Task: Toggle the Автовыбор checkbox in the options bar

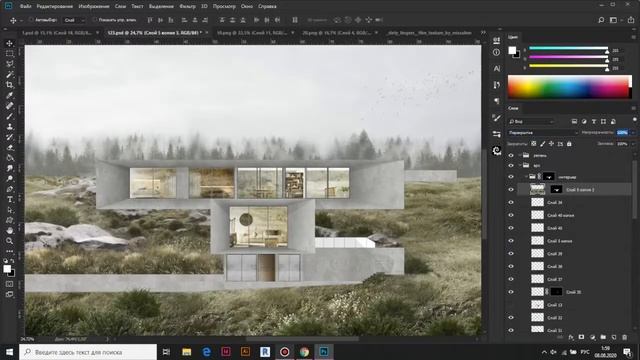Action: (x=31, y=20)
